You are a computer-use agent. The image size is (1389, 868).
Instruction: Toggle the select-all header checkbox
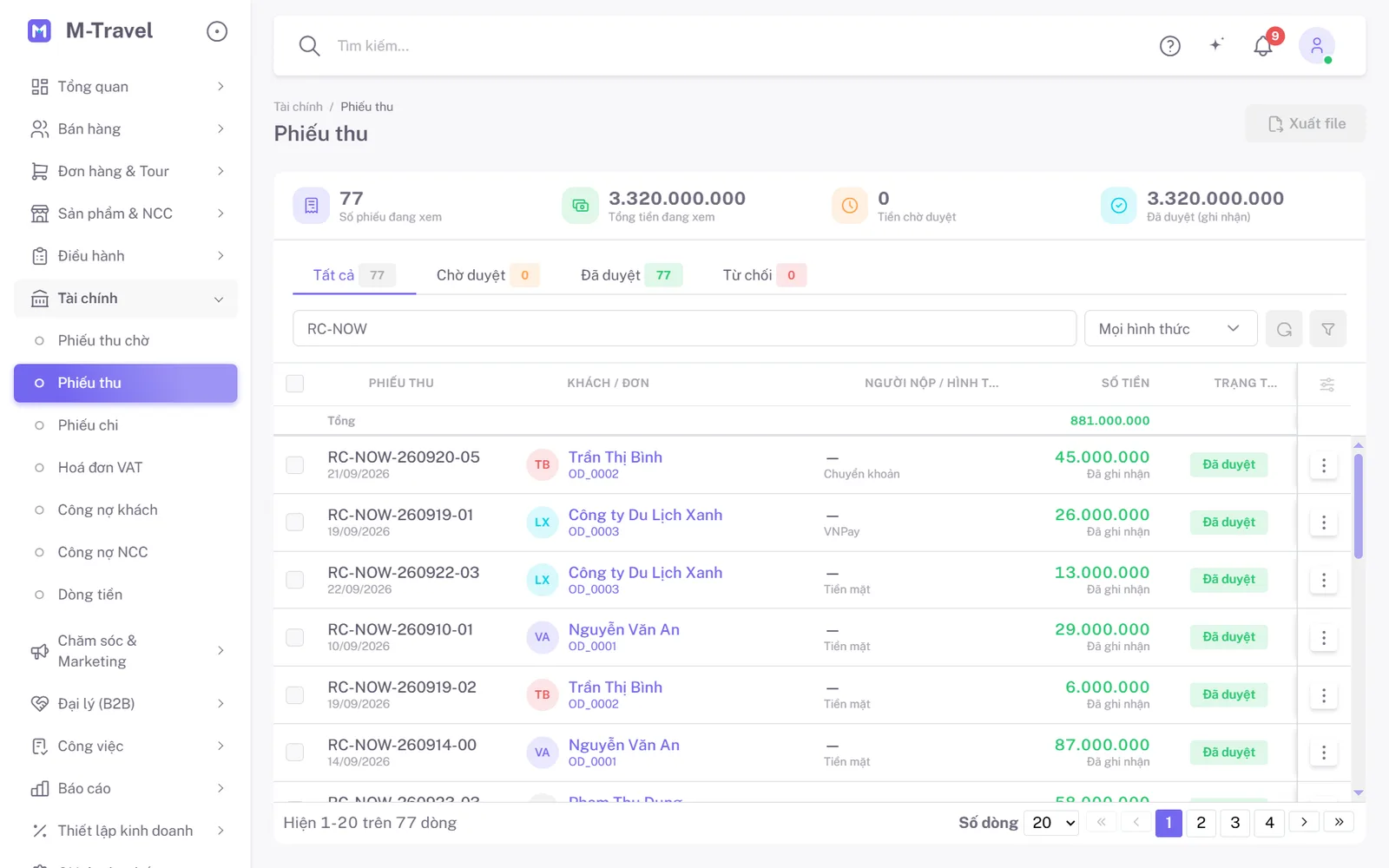coord(295,384)
